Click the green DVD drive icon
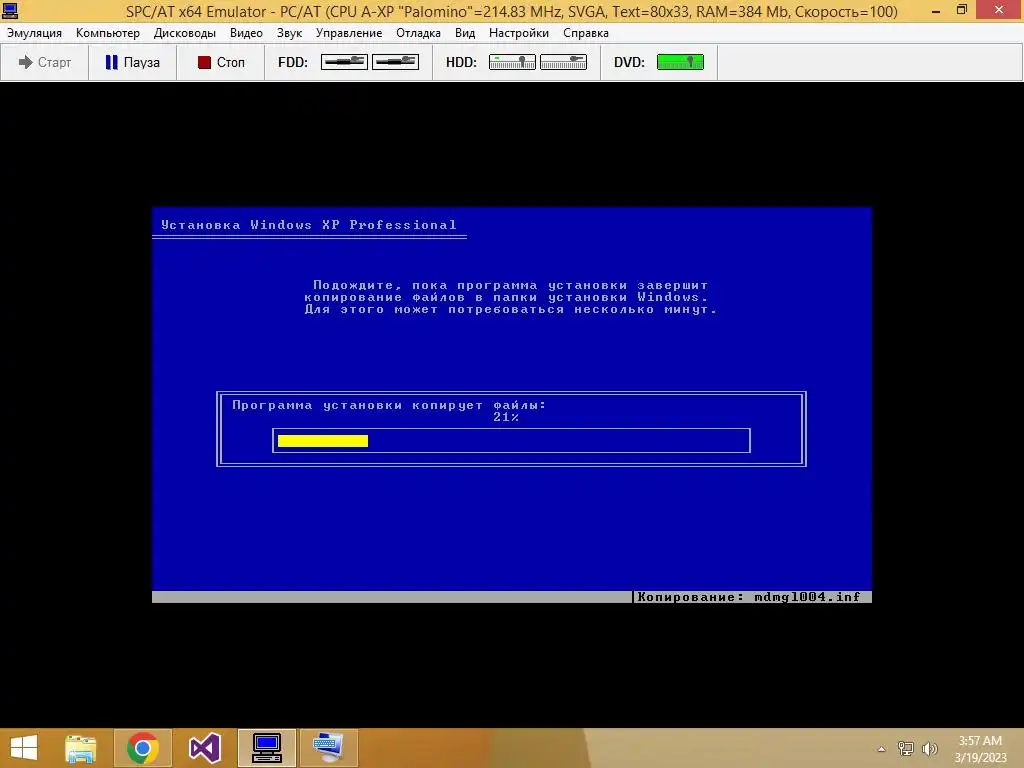This screenshot has width=1024, height=768. [680, 62]
